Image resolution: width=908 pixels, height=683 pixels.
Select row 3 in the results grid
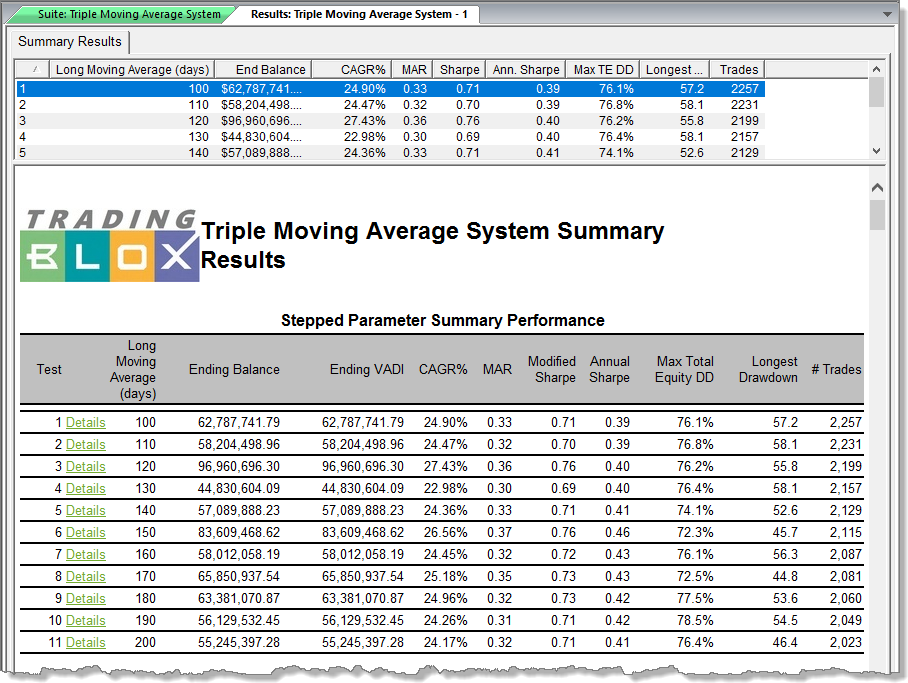390,121
